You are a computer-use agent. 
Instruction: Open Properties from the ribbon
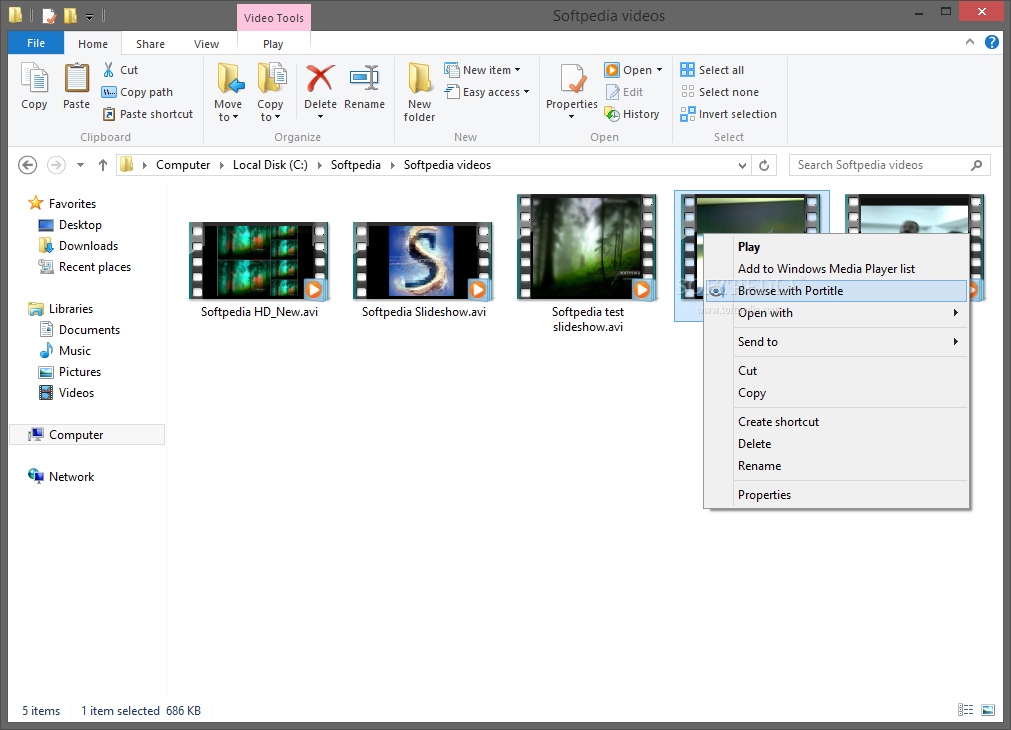[572, 90]
